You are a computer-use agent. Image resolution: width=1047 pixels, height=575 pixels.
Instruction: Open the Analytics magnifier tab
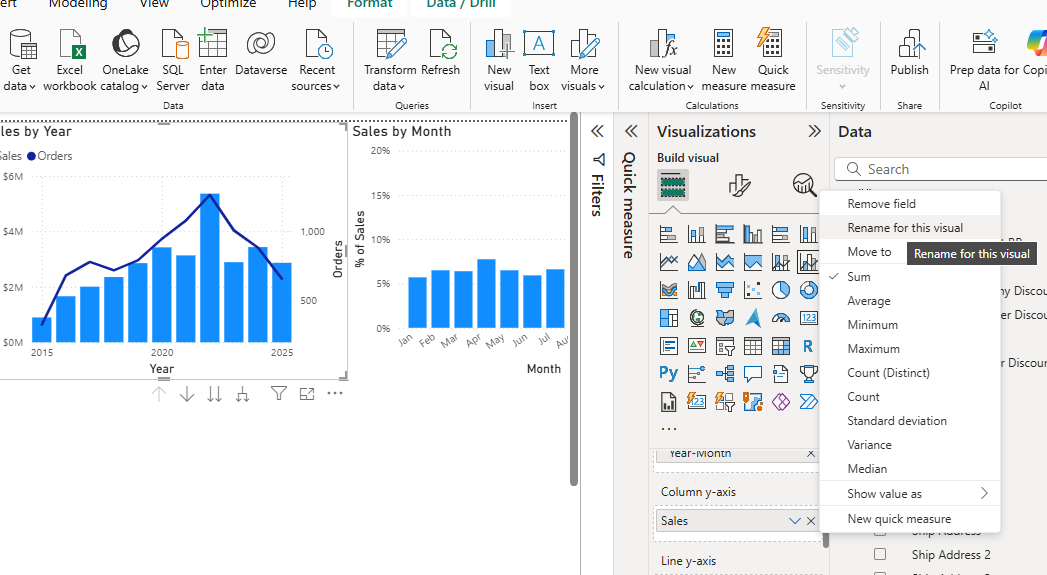tap(804, 185)
